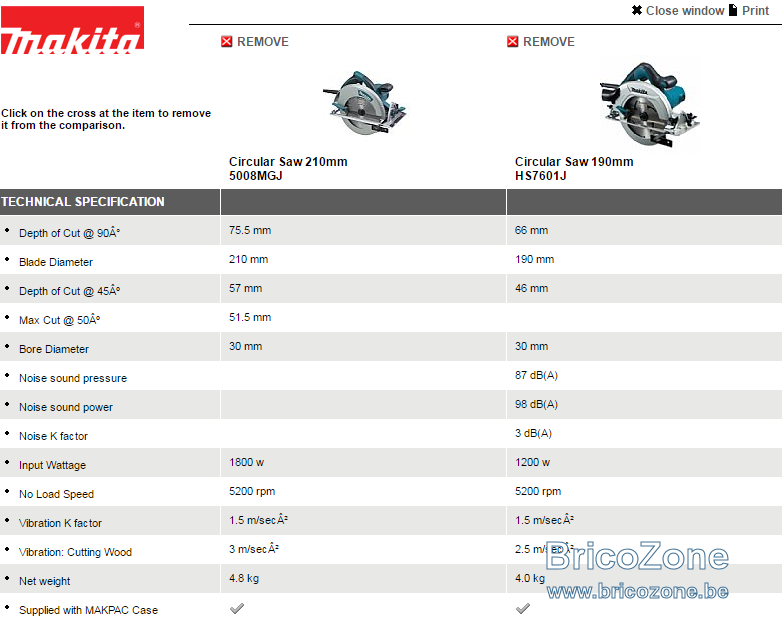Open the 5008MGJ circular saw image
Viewport: 782px width, 635px height.
pos(364,103)
